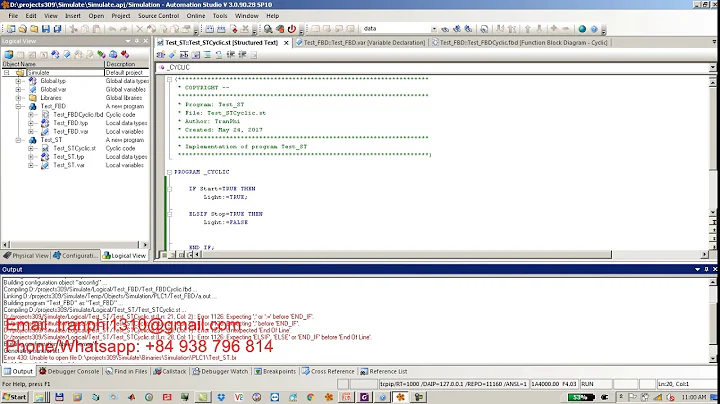Click the first editor toolbar icon
The width and height of the screenshot is (720, 404).
click(x=160, y=55)
